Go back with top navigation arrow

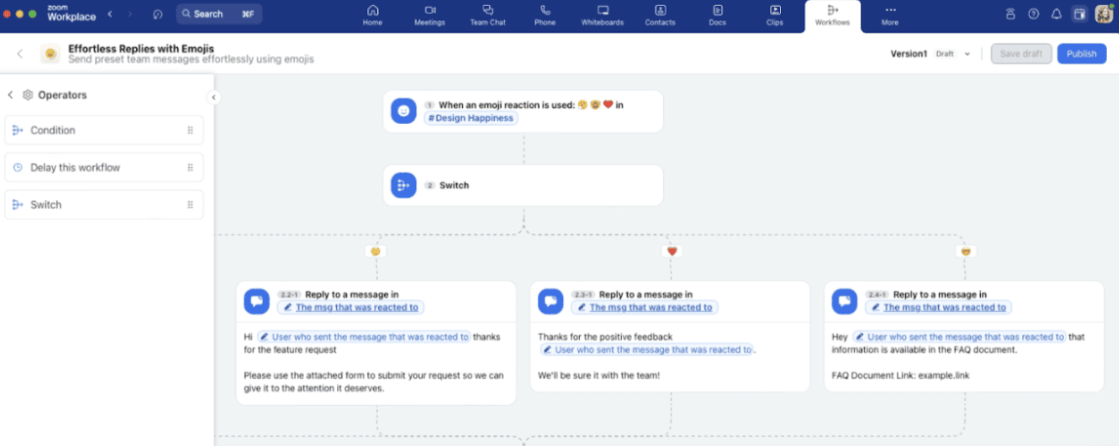110,14
